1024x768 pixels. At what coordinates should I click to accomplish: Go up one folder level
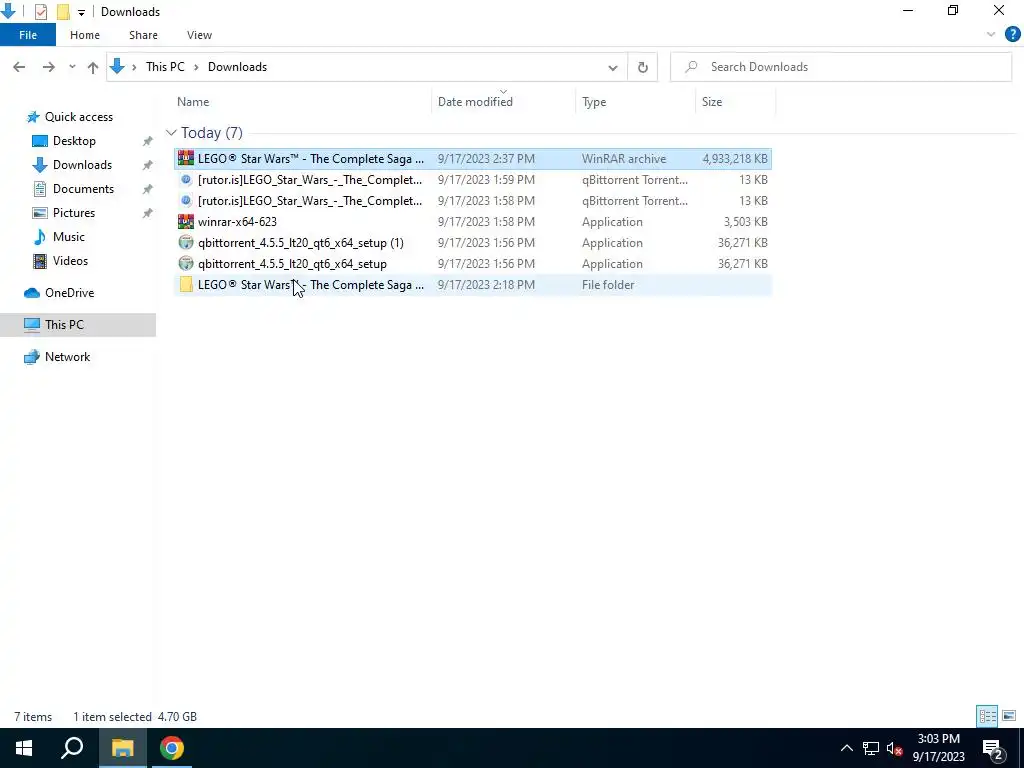(x=93, y=67)
